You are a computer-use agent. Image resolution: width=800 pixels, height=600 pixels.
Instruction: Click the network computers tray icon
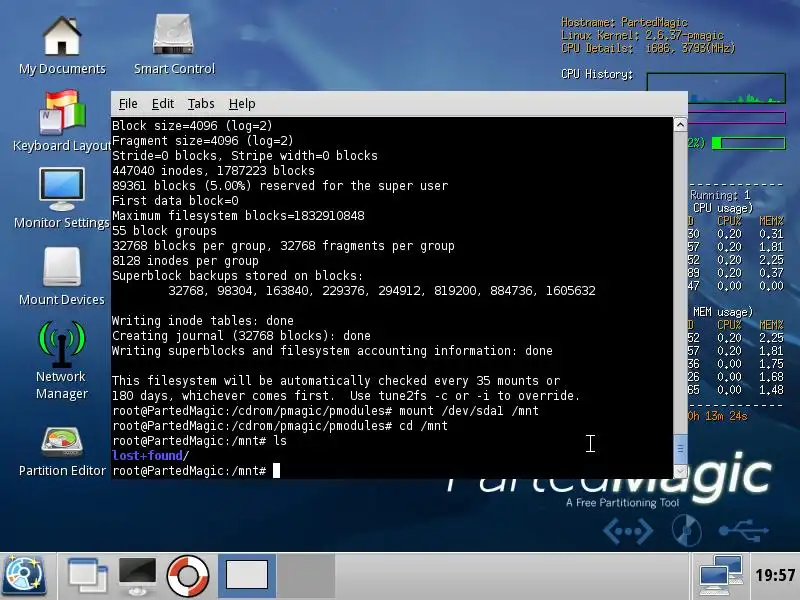click(721, 576)
